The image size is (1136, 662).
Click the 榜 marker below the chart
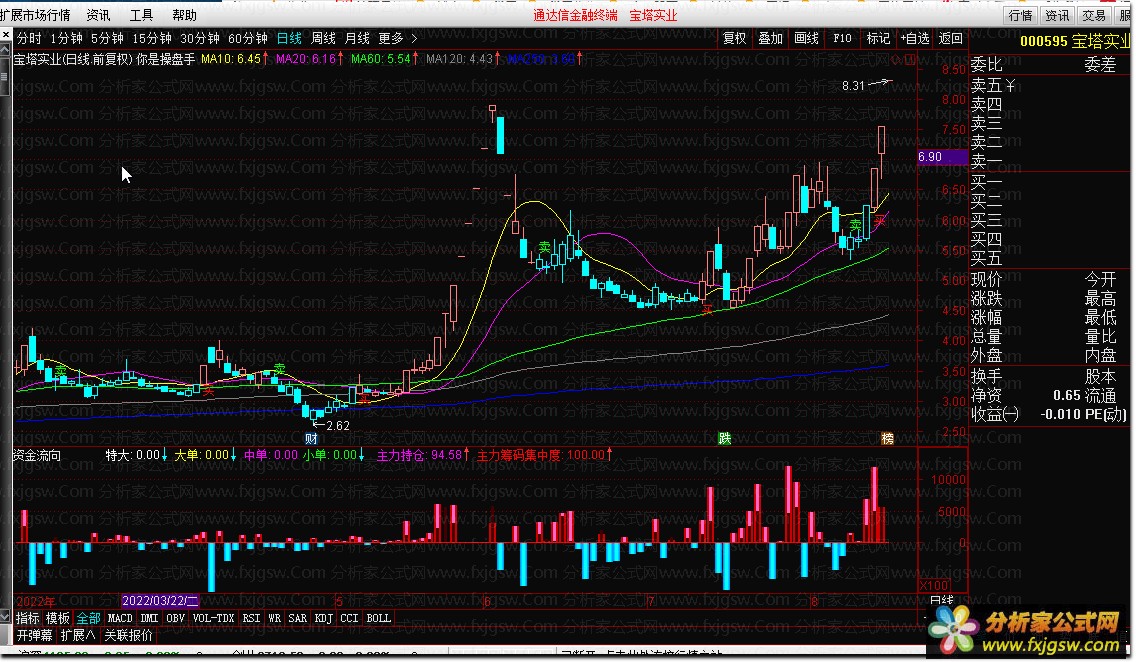tap(887, 438)
